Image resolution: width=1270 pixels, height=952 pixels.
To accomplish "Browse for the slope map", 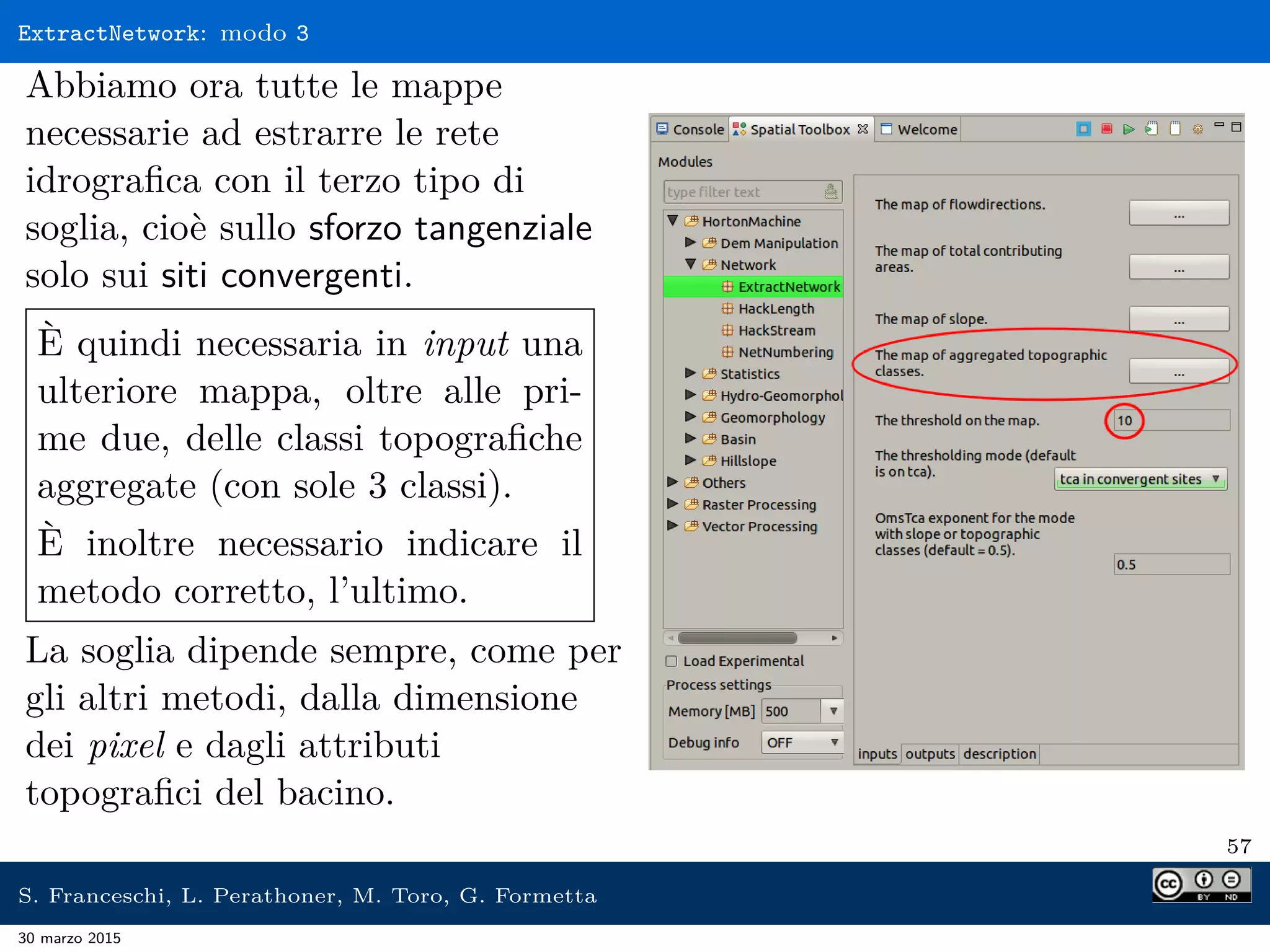I will tap(1179, 319).
